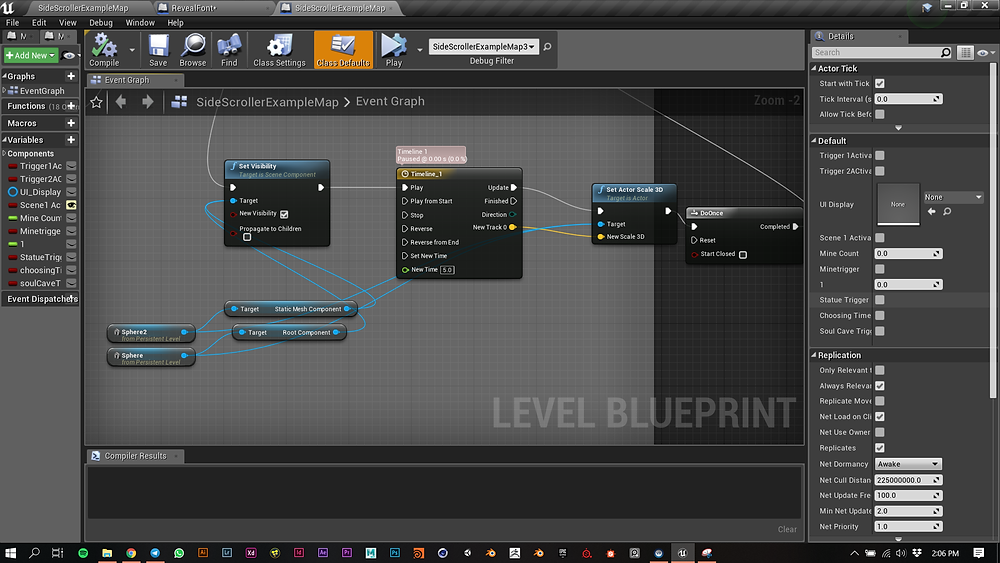Open Class Settings

[279, 50]
